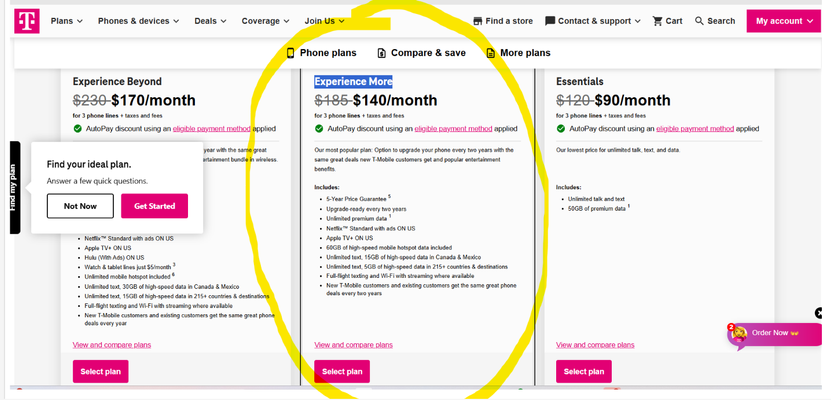The image size is (831, 400).
Task: Click Get Started in plan finder
Action: point(154,206)
